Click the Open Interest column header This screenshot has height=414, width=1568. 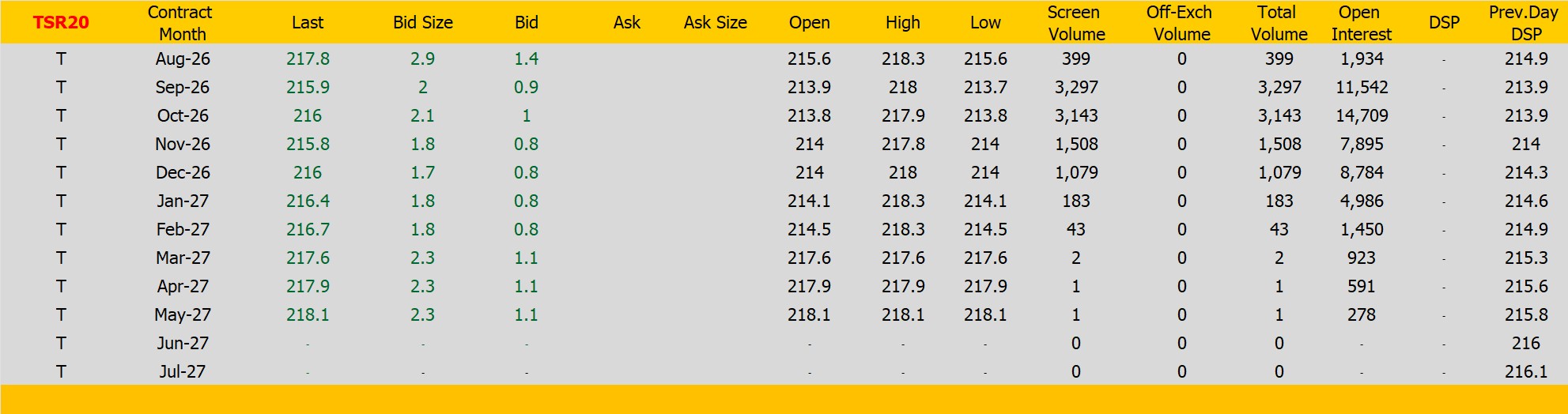coord(1361,23)
